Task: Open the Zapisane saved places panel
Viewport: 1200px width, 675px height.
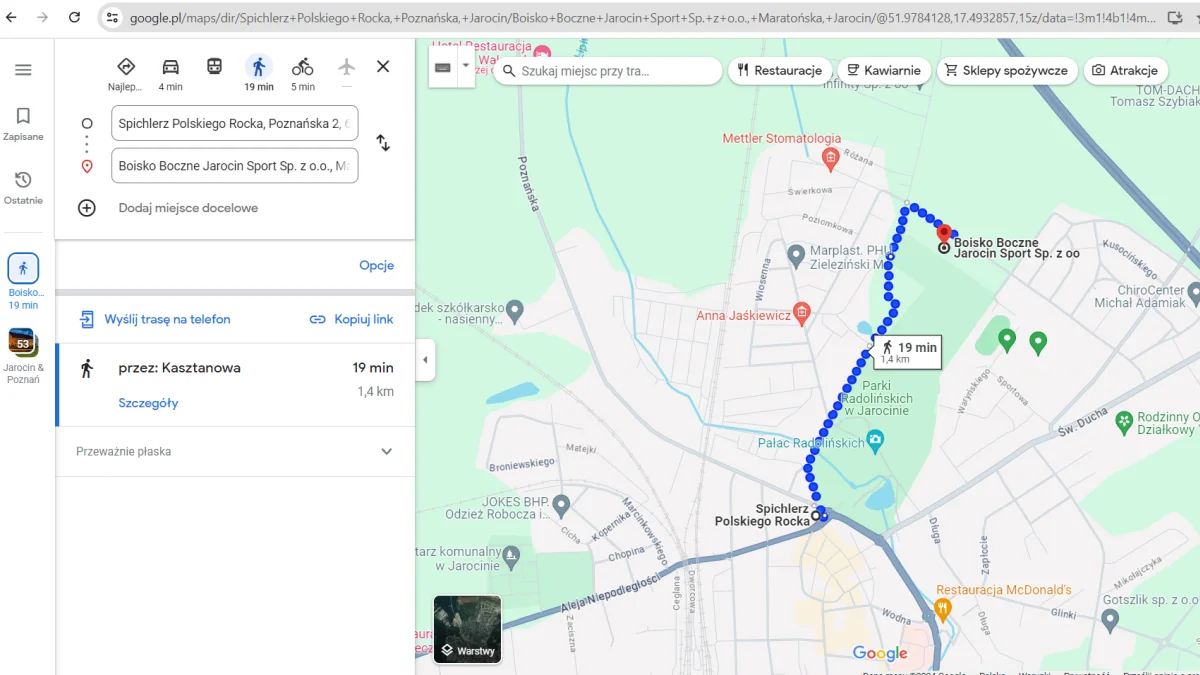Action: point(23,124)
